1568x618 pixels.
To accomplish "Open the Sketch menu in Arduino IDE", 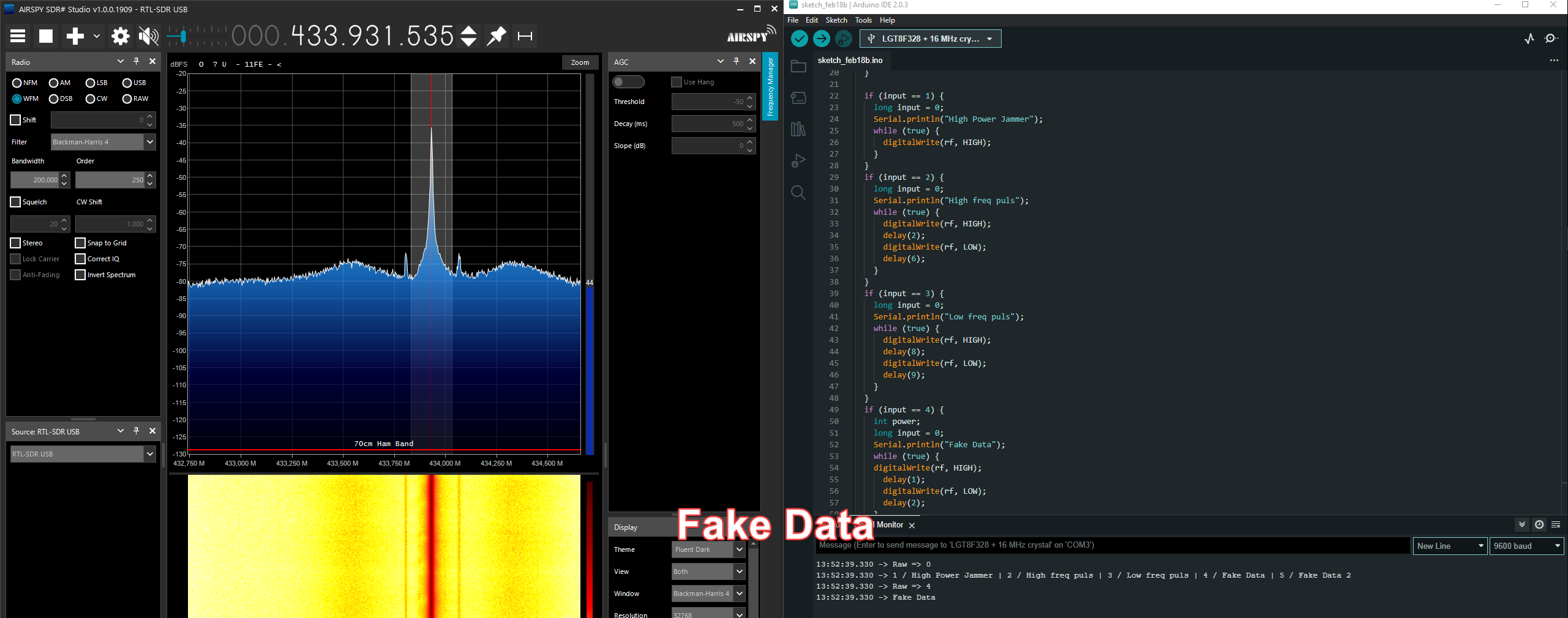I will [x=836, y=20].
